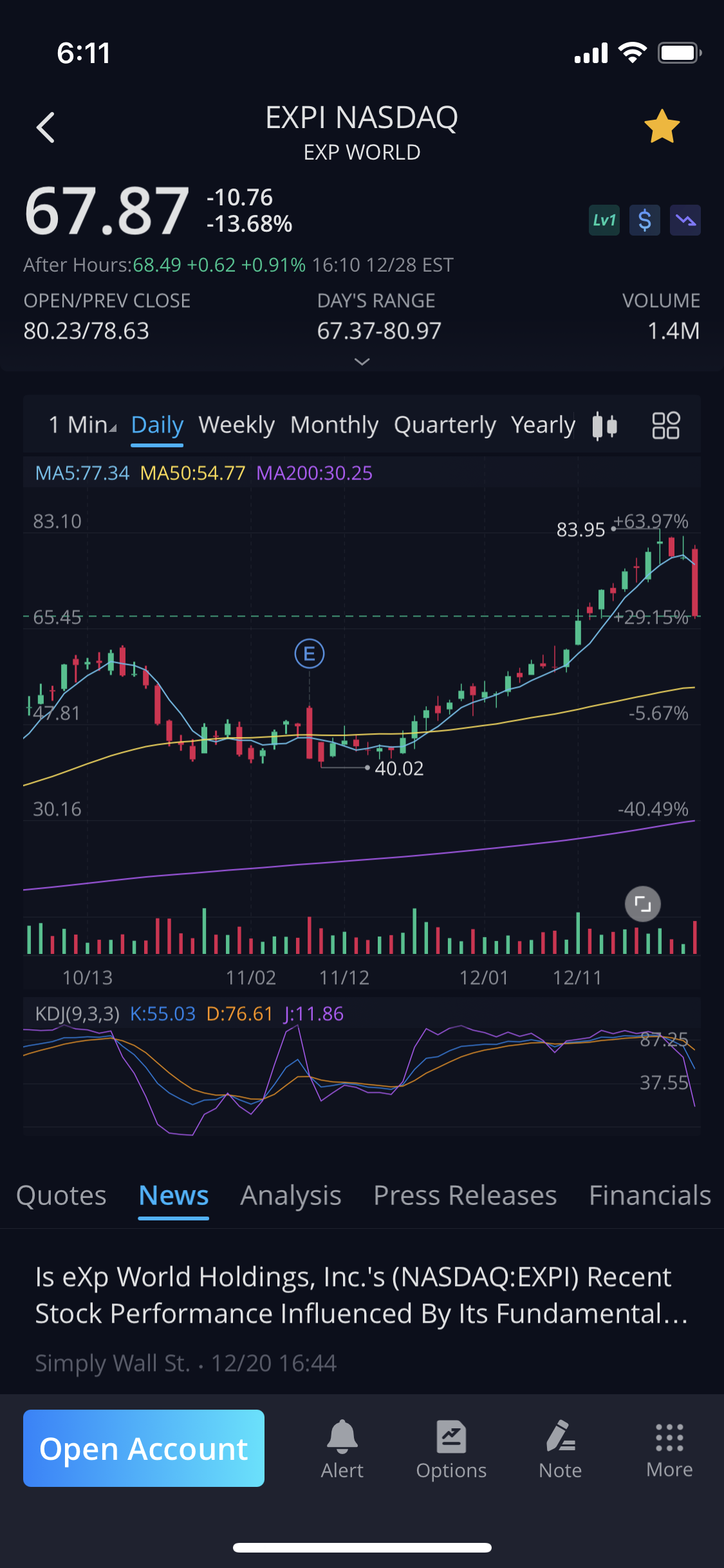724x1568 pixels.
Task: Tap the blue dollar sign icon
Action: [x=644, y=221]
